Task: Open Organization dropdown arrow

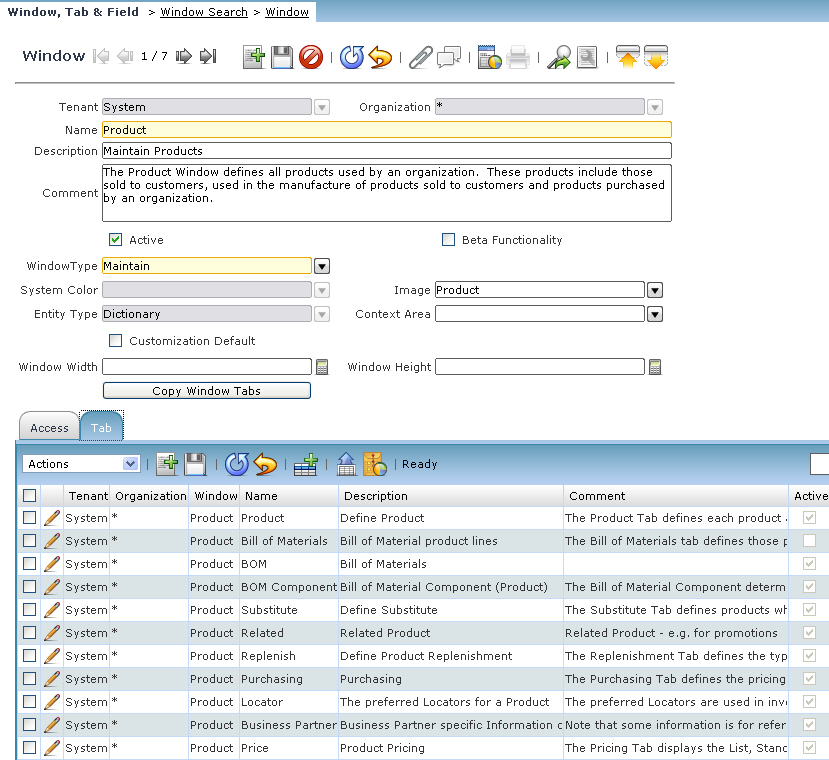Action: [655, 107]
